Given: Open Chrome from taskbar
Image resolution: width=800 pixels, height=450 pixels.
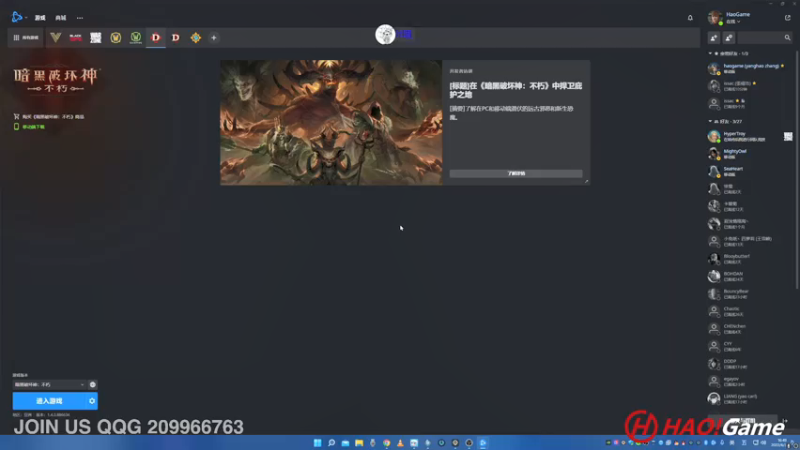Looking at the screenshot, I should coord(387,443).
